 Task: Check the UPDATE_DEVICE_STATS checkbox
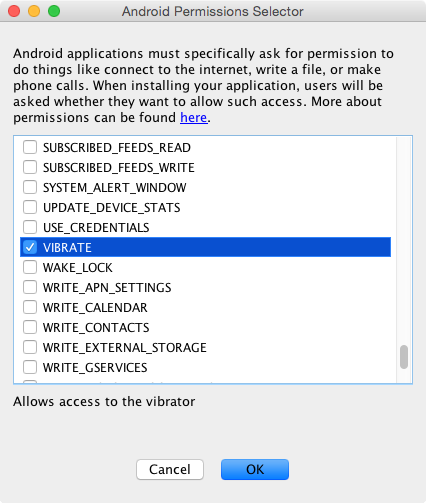pos(30,207)
